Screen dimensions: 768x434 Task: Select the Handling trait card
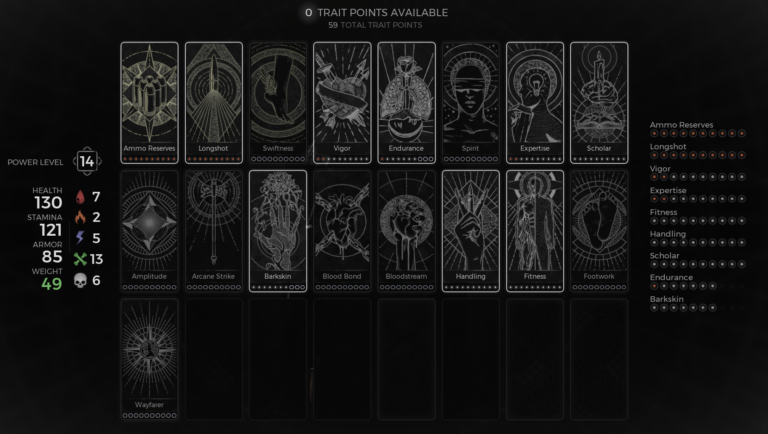pos(471,231)
